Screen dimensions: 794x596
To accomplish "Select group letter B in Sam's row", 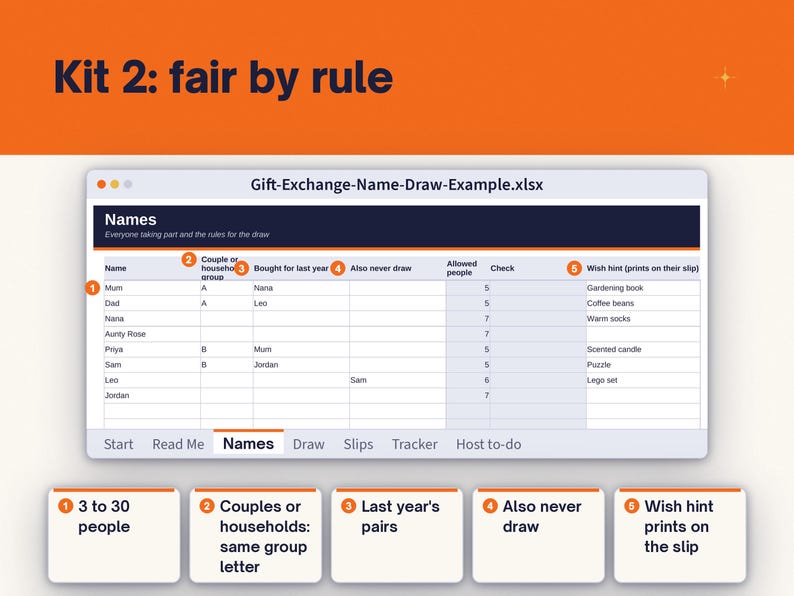I will coord(227,365).
